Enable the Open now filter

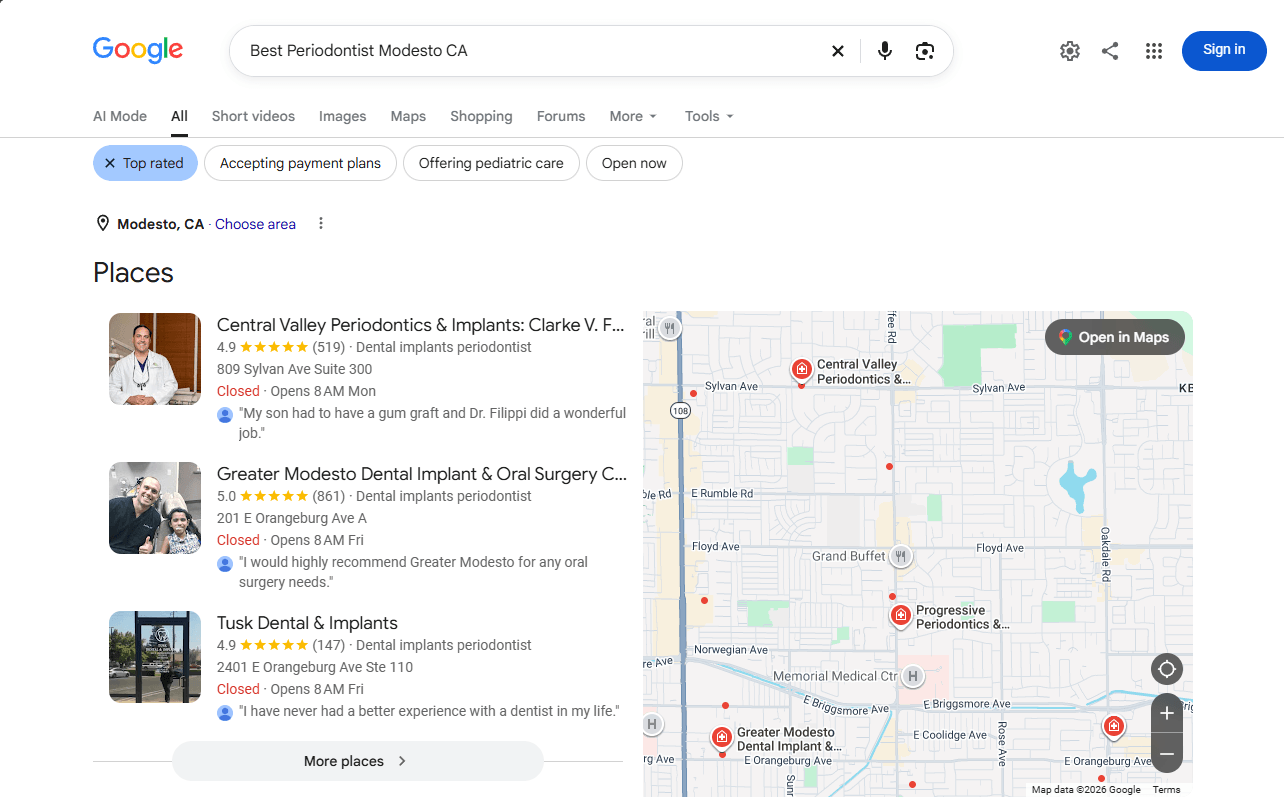pyautogui.click(x=634, y=163)
